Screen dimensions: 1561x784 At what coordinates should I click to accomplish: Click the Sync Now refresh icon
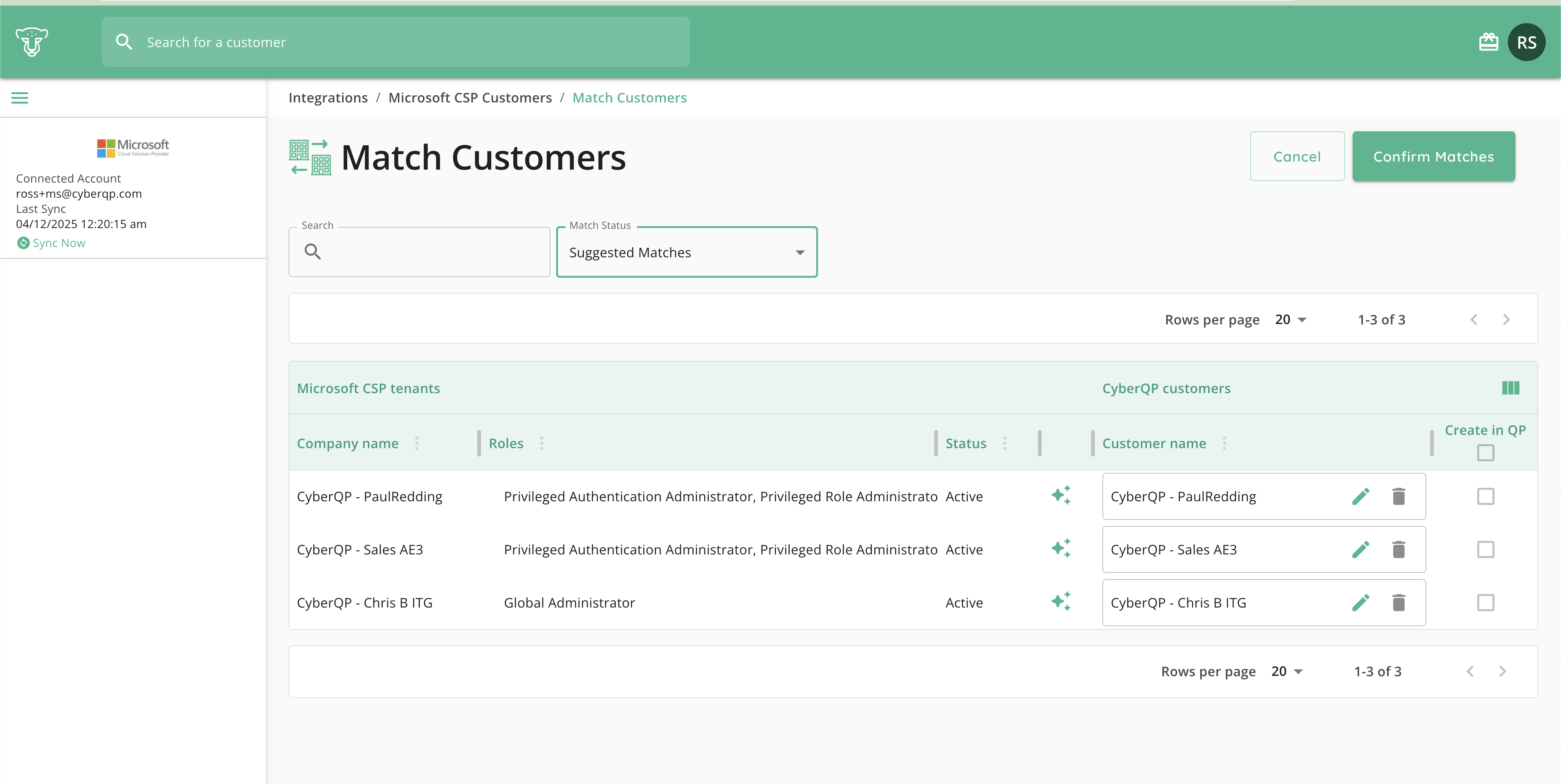tap(23, 243)
